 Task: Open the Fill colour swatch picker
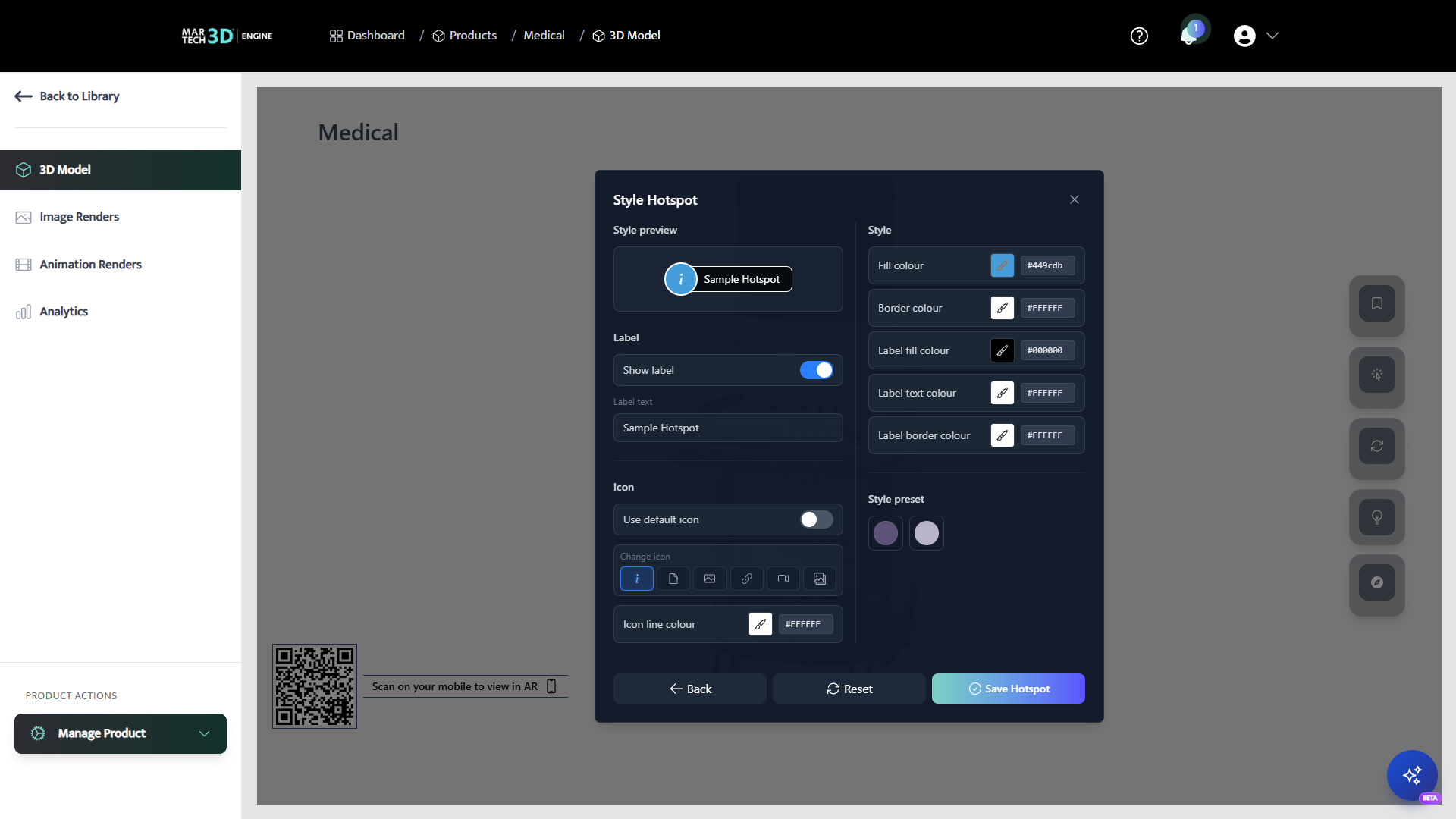tap(1003, 265)
